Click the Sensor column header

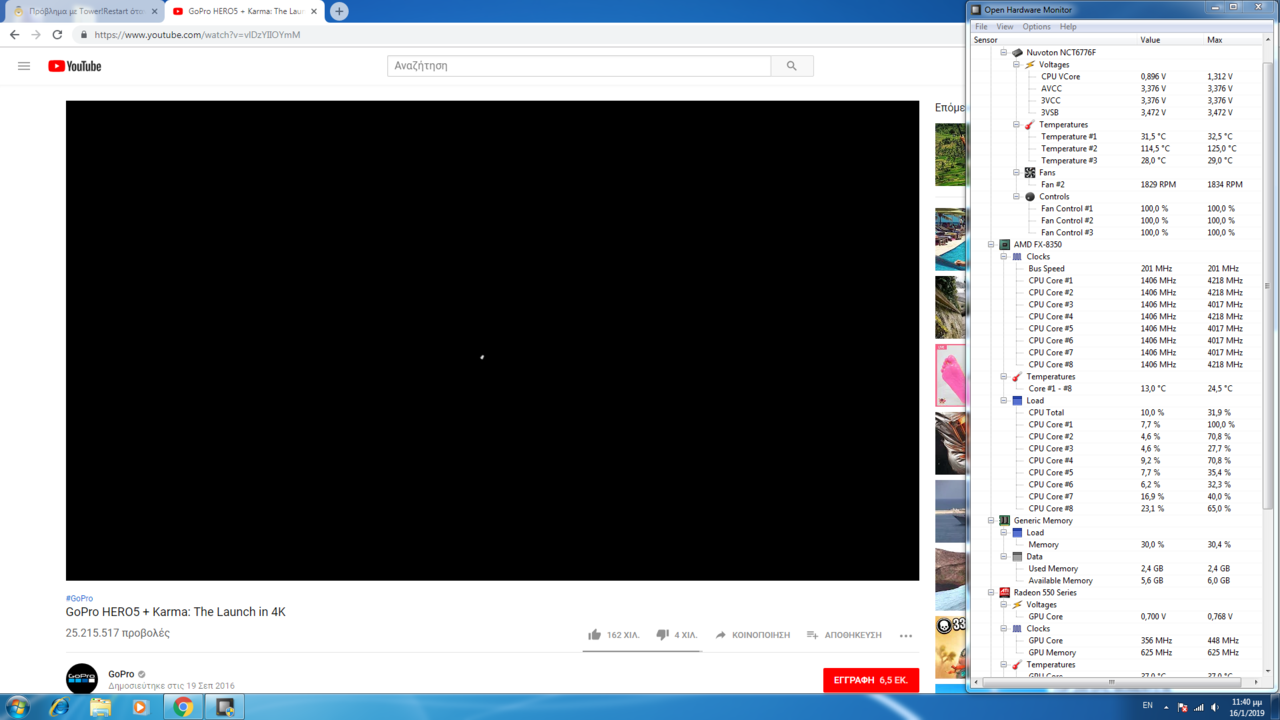[x=1055, y=40]
